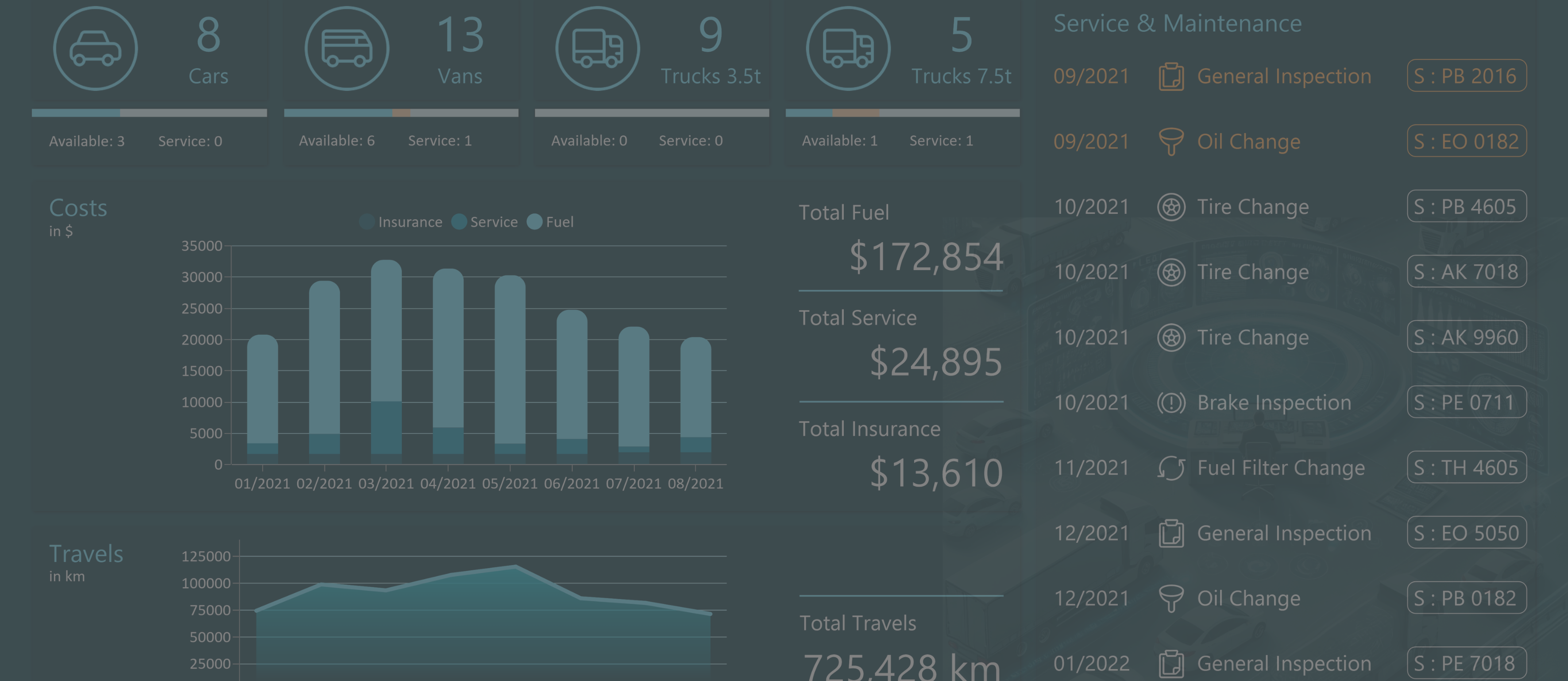
Task: Click the Vans vehicle icon
Action: 346,49
